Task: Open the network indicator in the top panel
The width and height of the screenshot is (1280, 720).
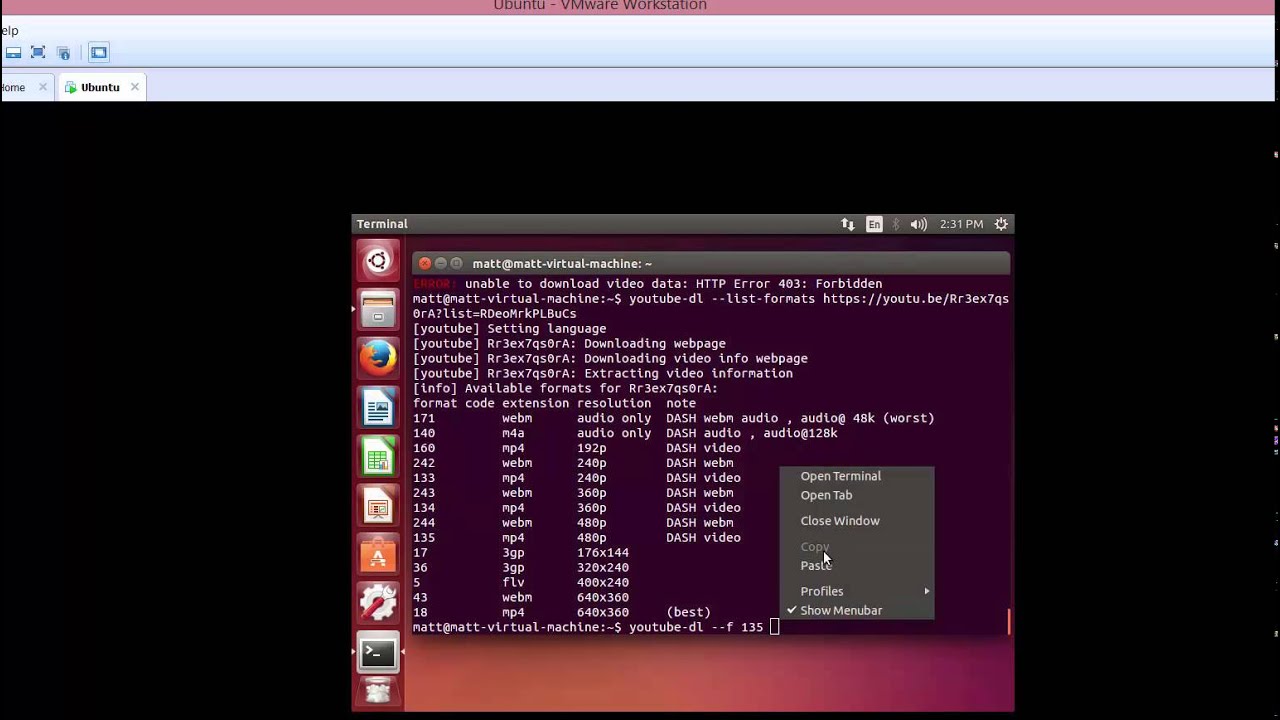Action: (x=848, y=224)
